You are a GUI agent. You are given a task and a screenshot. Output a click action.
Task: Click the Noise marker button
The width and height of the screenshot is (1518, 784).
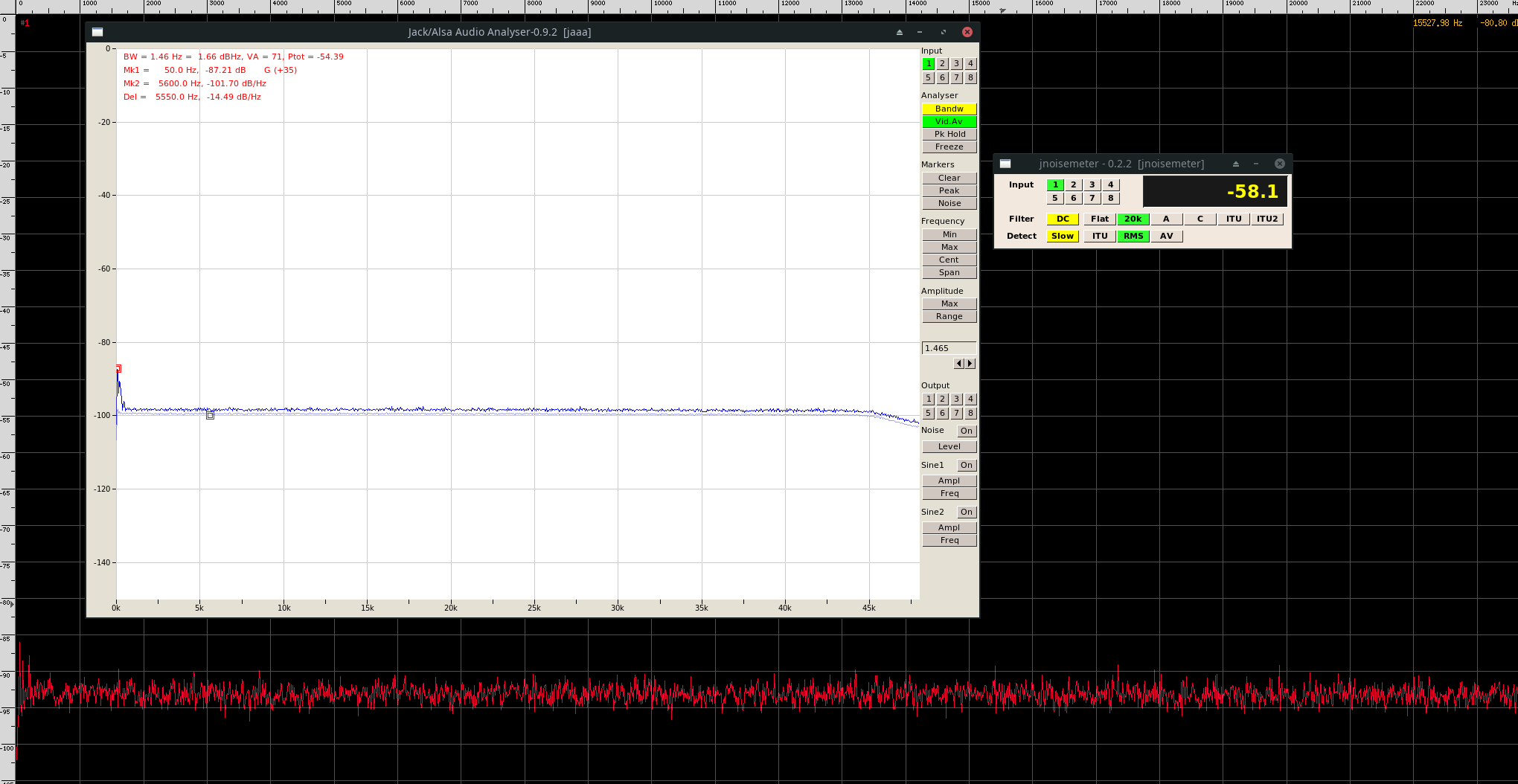(x=949, y=203)
